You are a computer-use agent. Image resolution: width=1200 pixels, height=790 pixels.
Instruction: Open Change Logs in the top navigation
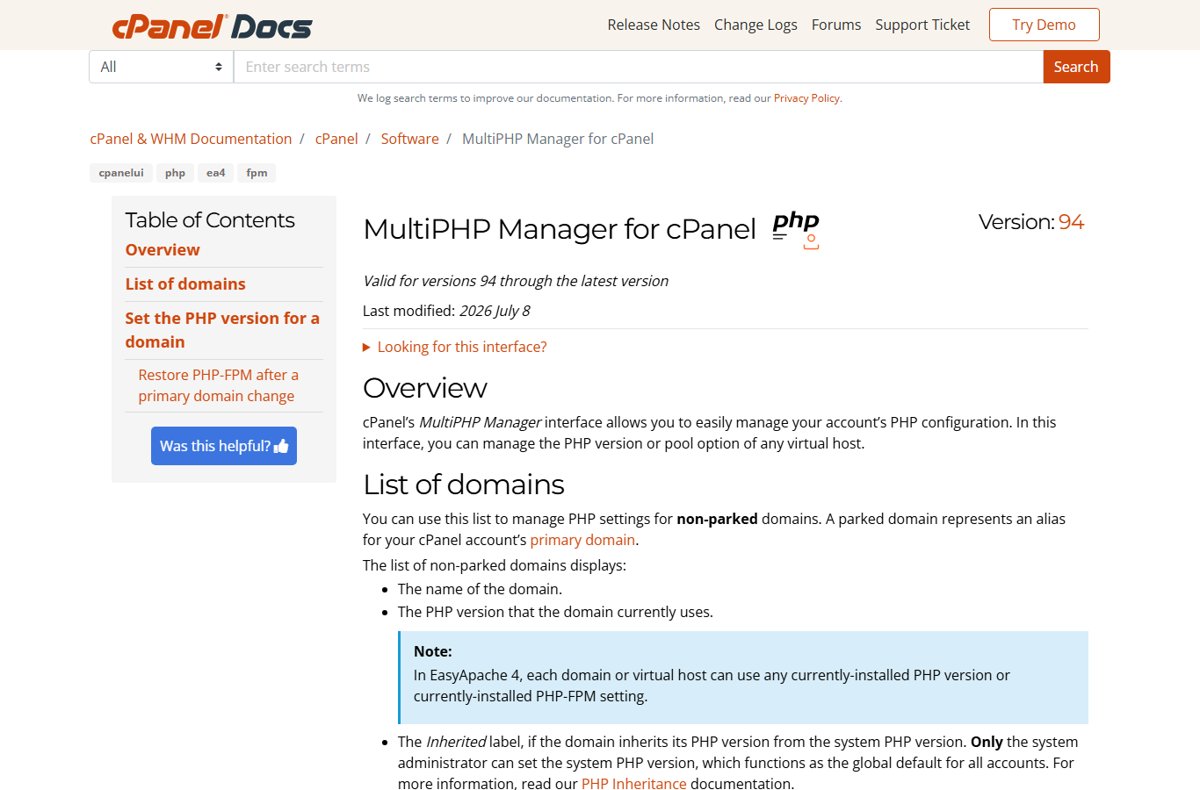pyautogui.click(x=756, y=25)
